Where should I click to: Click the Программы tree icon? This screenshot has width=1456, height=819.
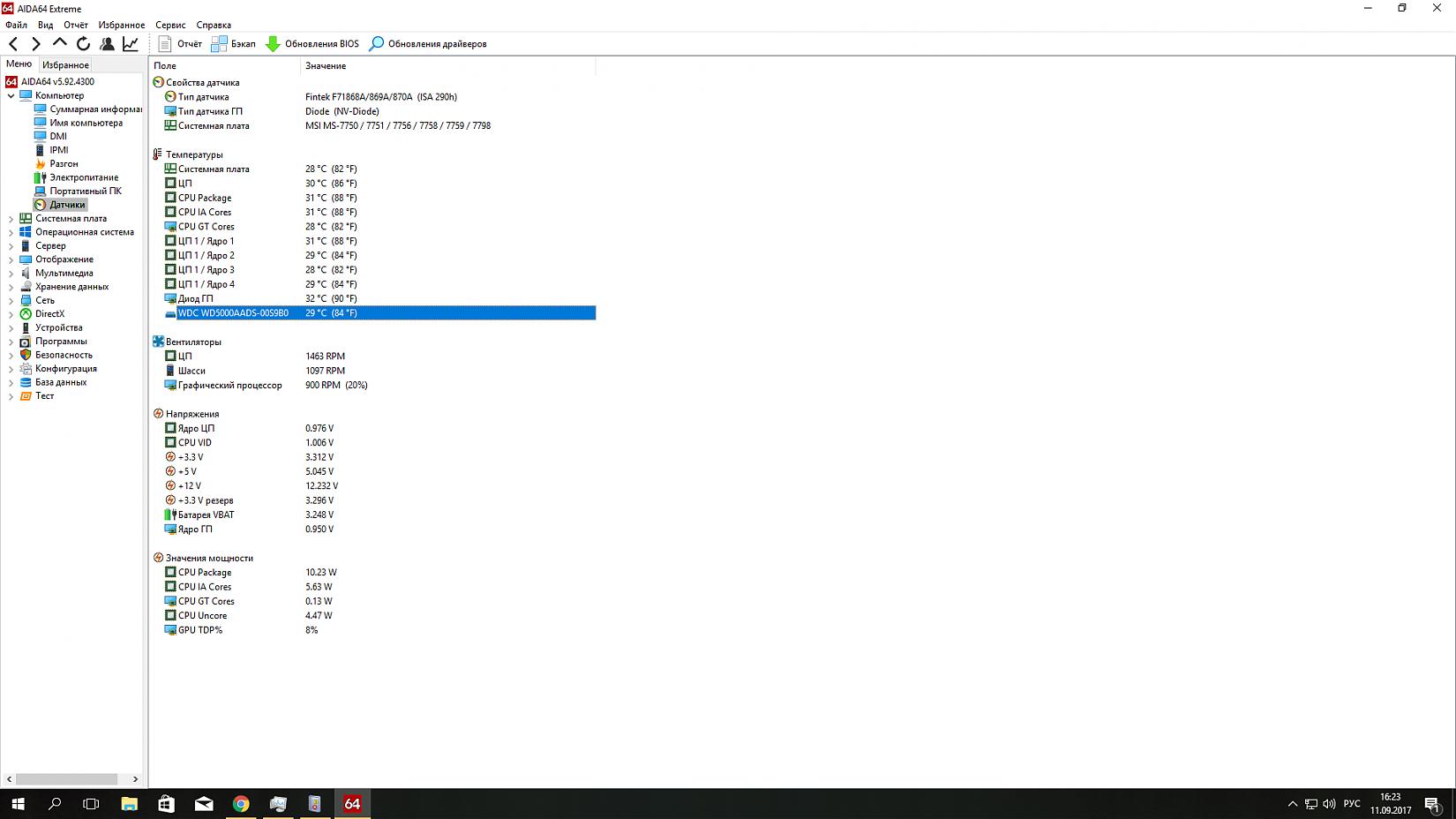click(x=26, y=342)
